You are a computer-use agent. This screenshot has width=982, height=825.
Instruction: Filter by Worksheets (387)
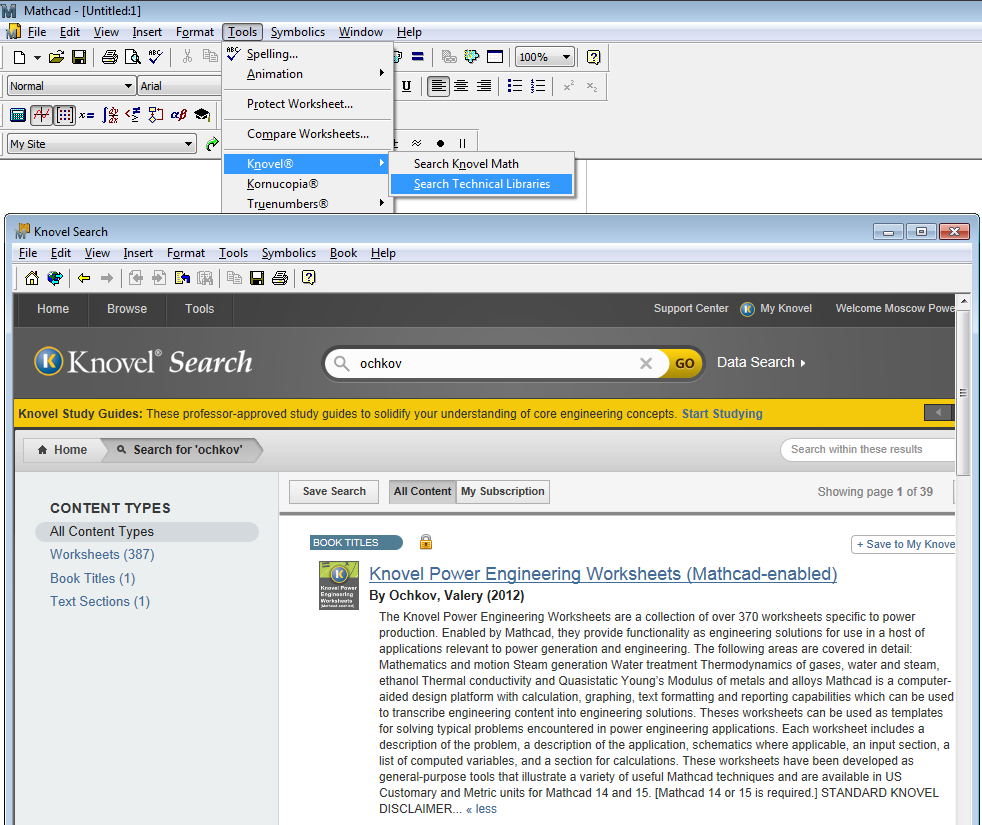tap(102, 554)
